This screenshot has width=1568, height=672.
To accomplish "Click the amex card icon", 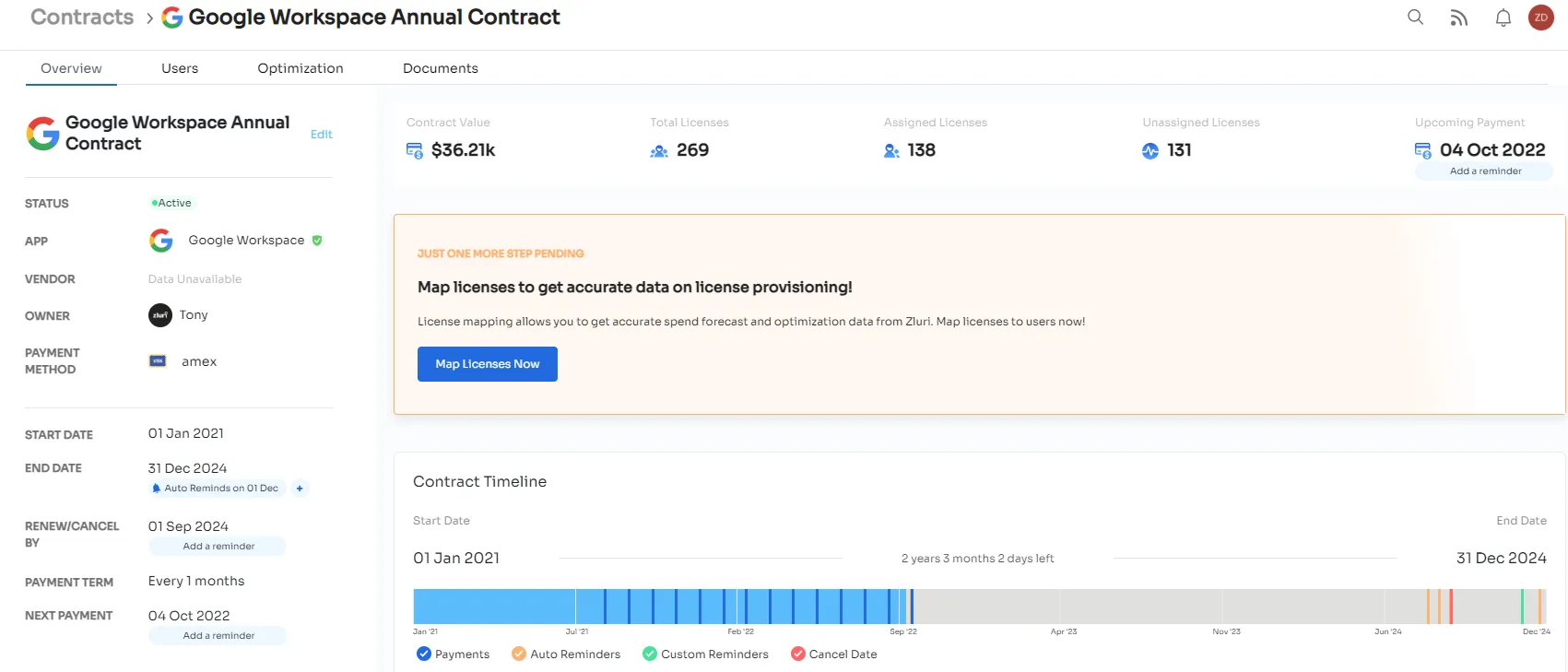I will click(x=158, y=361).
